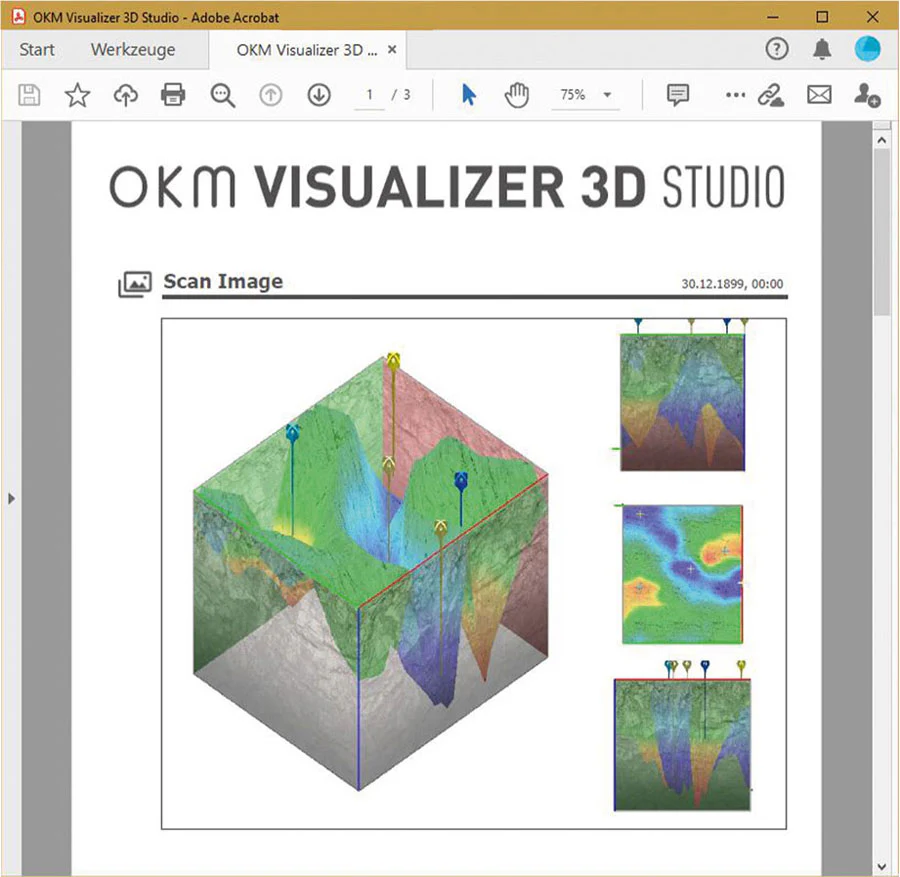
Task: Open the find text magnifier icon
Action: pos(223,95)
